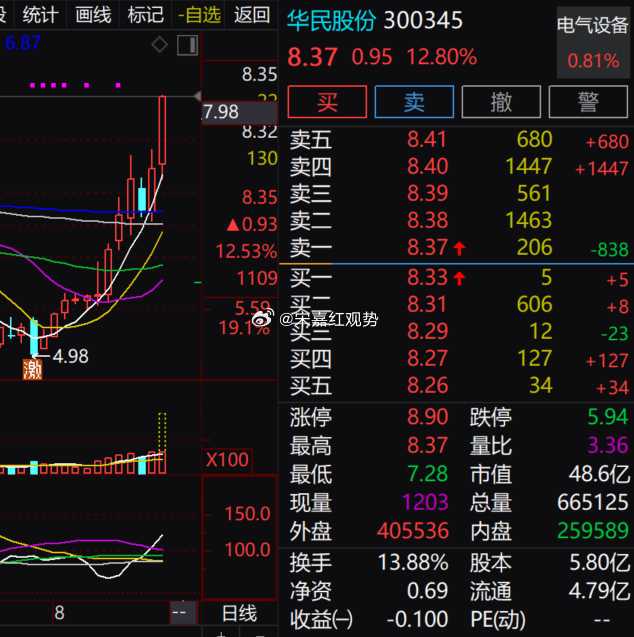Click the price change percent 12.80%
Viewport: 634px width, 637px height.
point(441,56)
